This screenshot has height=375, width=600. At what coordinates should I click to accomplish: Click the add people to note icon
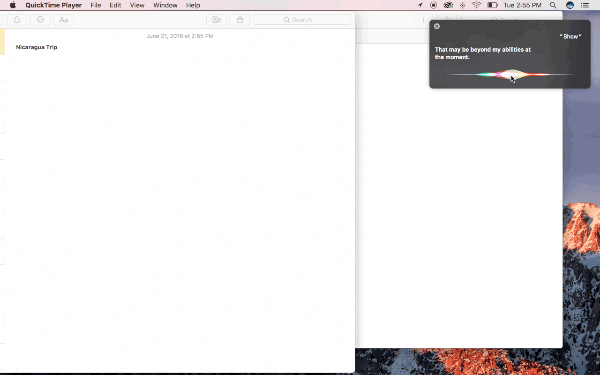(x=216, y=20)
